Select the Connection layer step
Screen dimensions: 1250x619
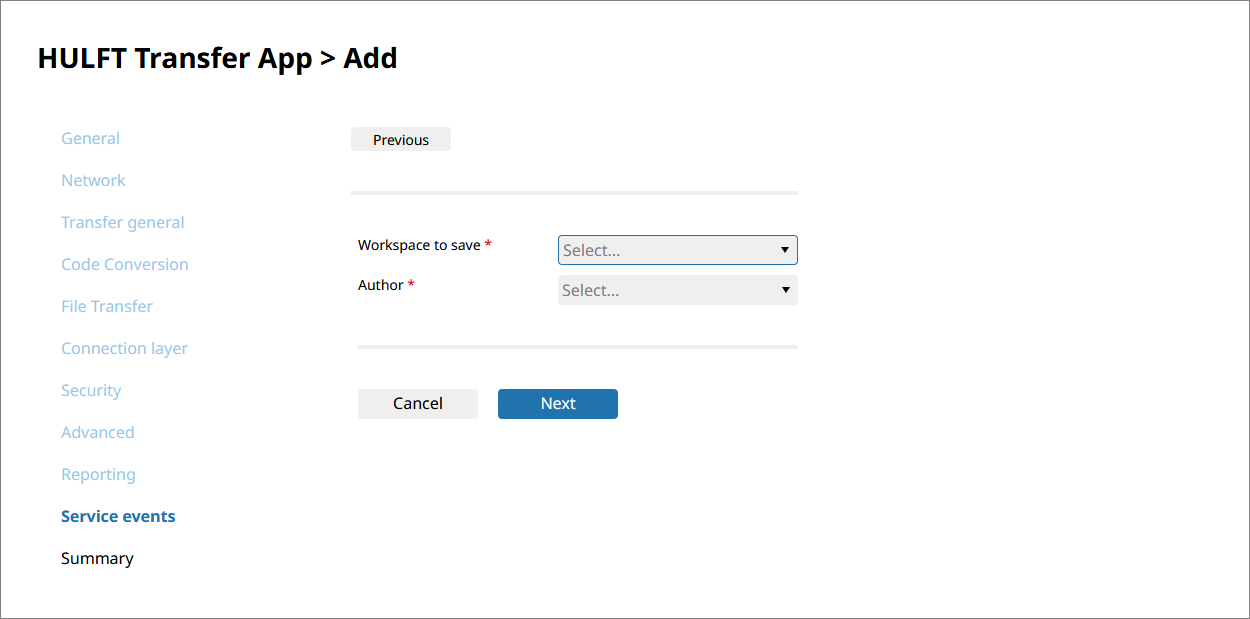pos(124,349)
